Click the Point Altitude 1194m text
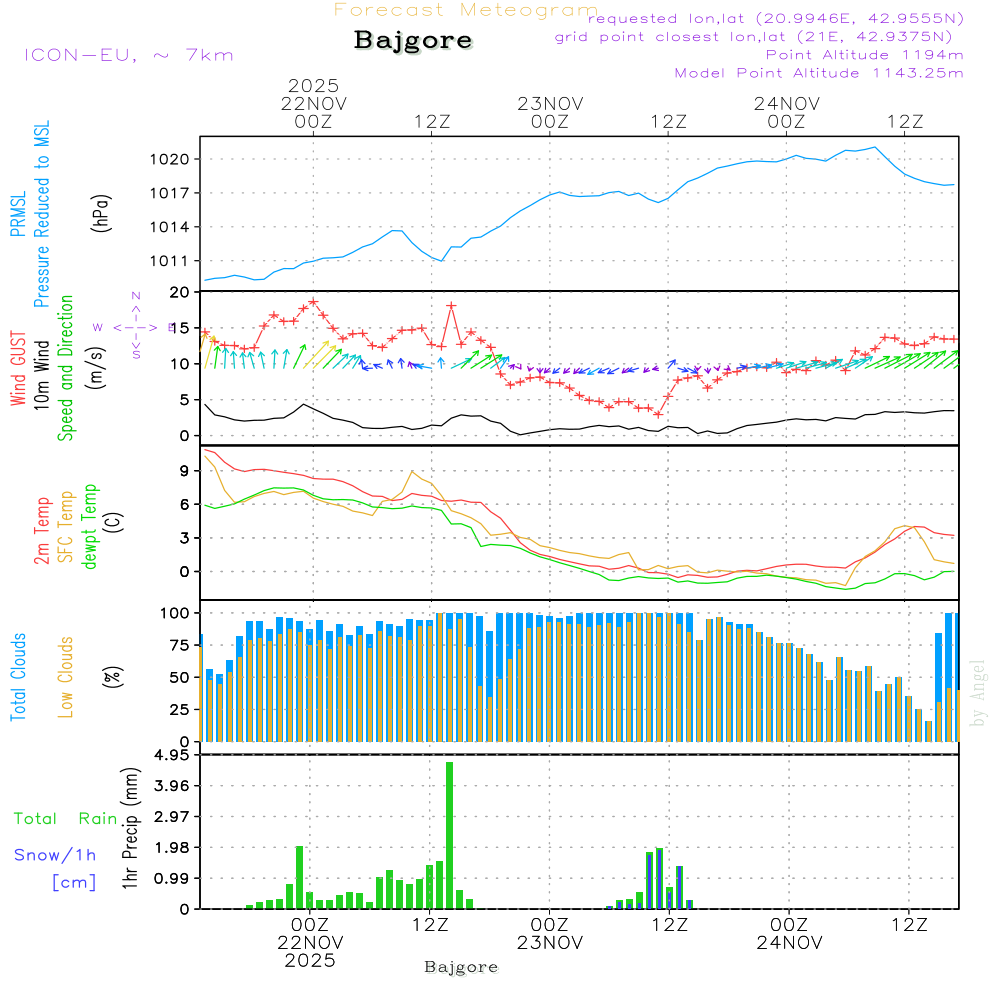1000x1000 pixels. 864,55
